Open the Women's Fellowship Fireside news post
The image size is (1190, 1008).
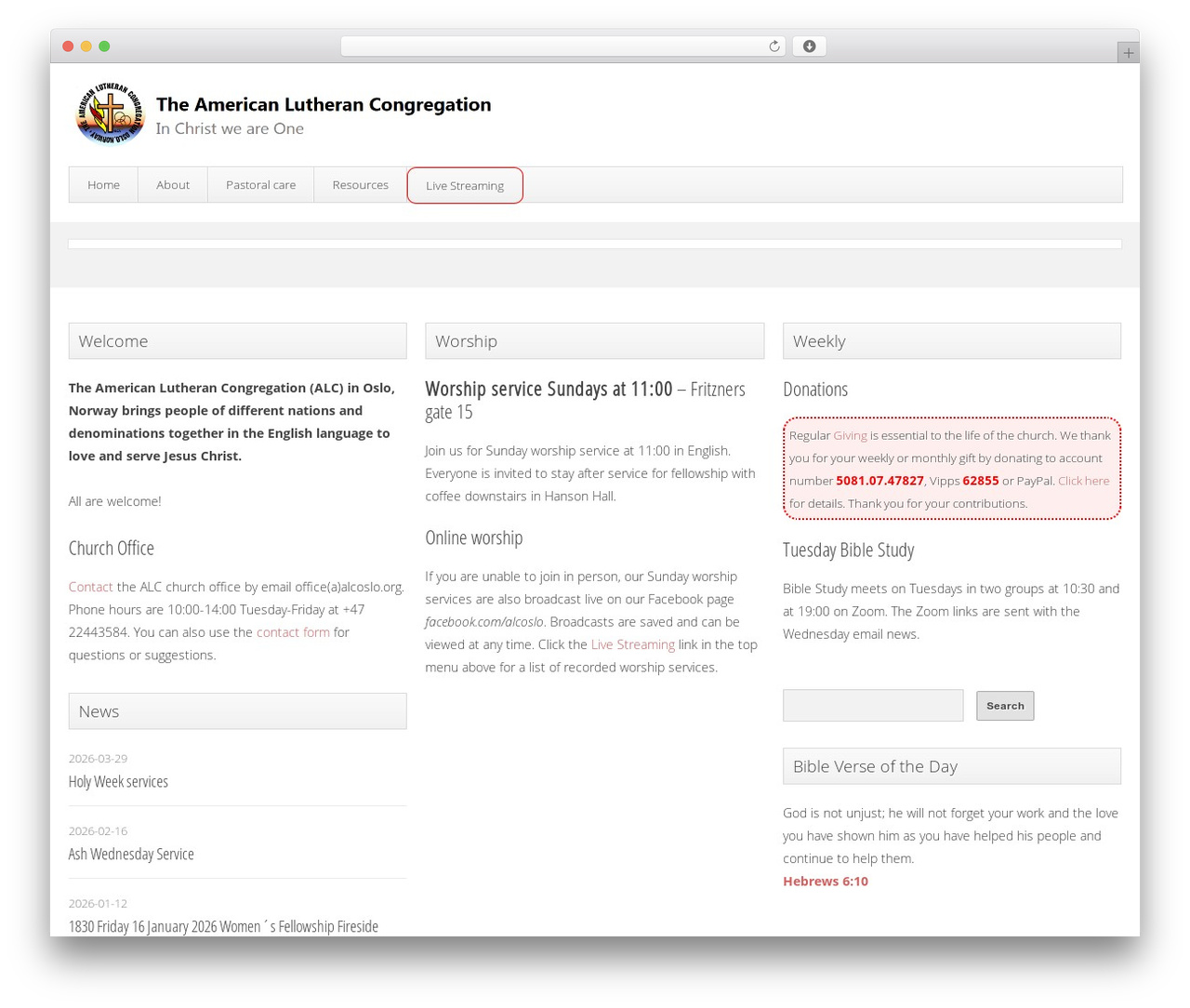coord(223,926)
